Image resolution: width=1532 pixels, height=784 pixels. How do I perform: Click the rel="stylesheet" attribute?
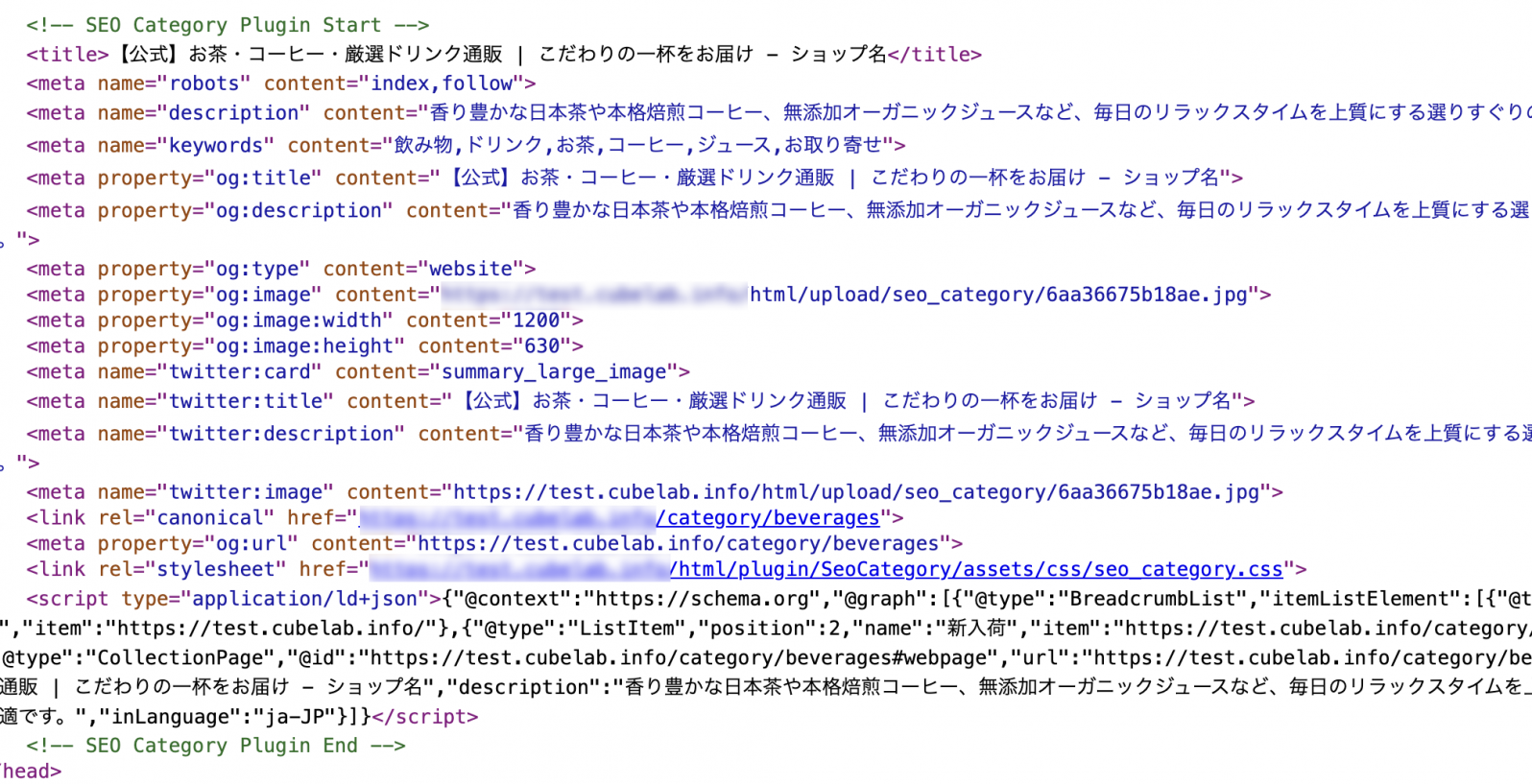click(x=192, y=570)
